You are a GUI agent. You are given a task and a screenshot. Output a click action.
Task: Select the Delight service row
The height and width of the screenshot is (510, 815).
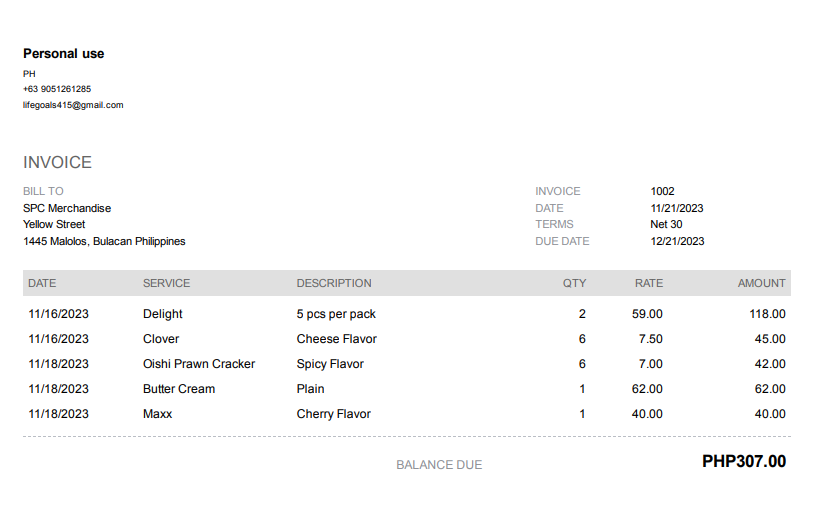pyautogui.click(x=163, y=314)
